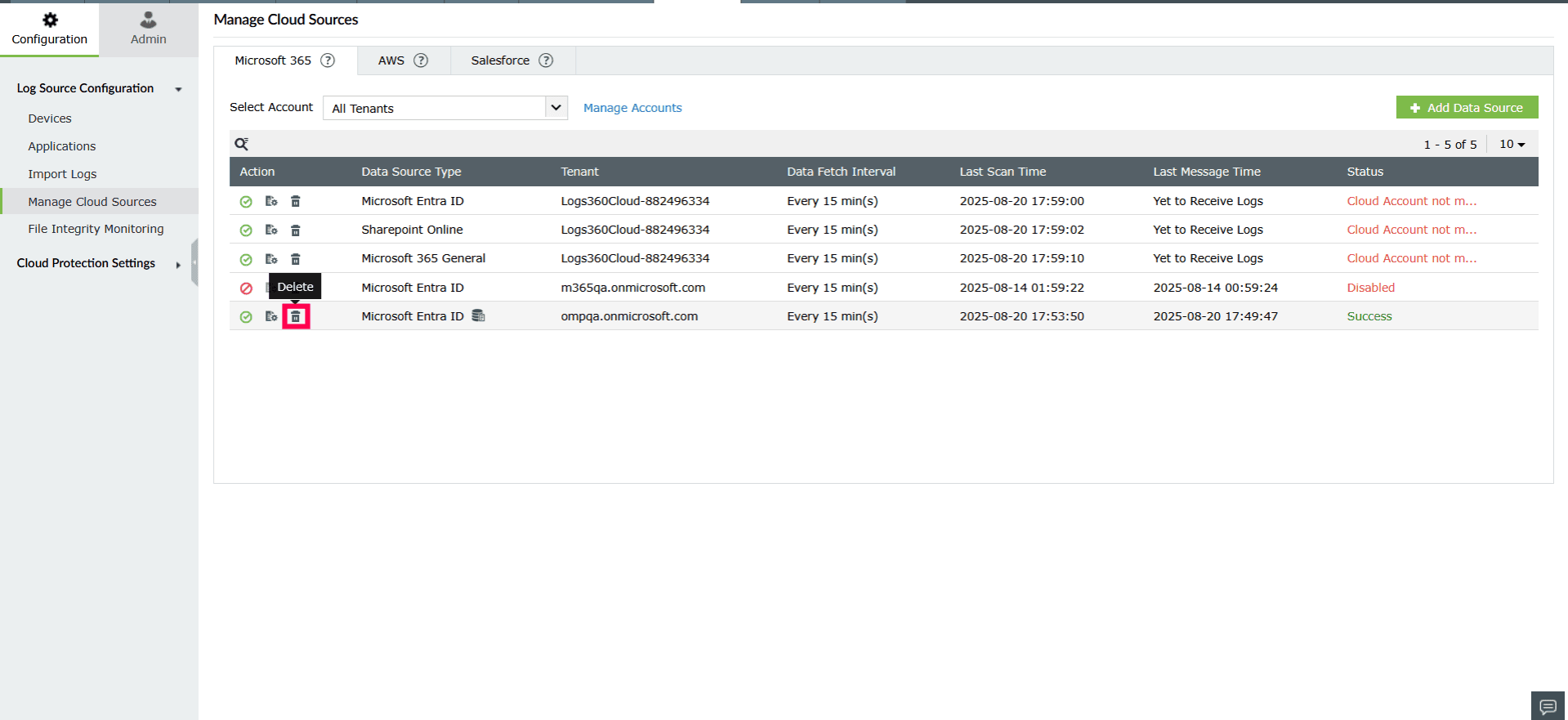
Task: Go to Devices in sidebar
Action: tap(50, 119)
